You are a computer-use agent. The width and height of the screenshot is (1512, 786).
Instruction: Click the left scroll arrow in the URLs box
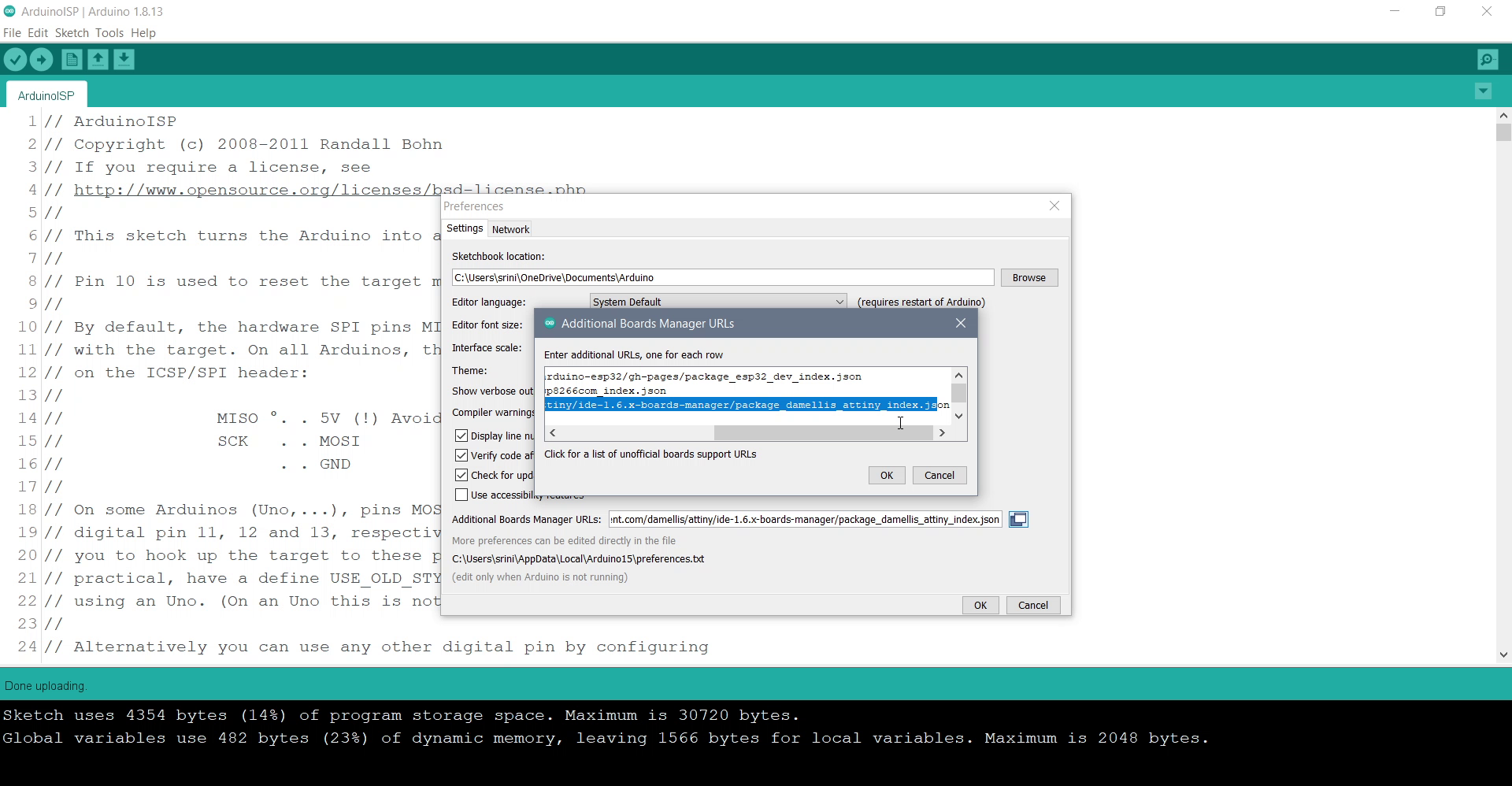point(553,433)
